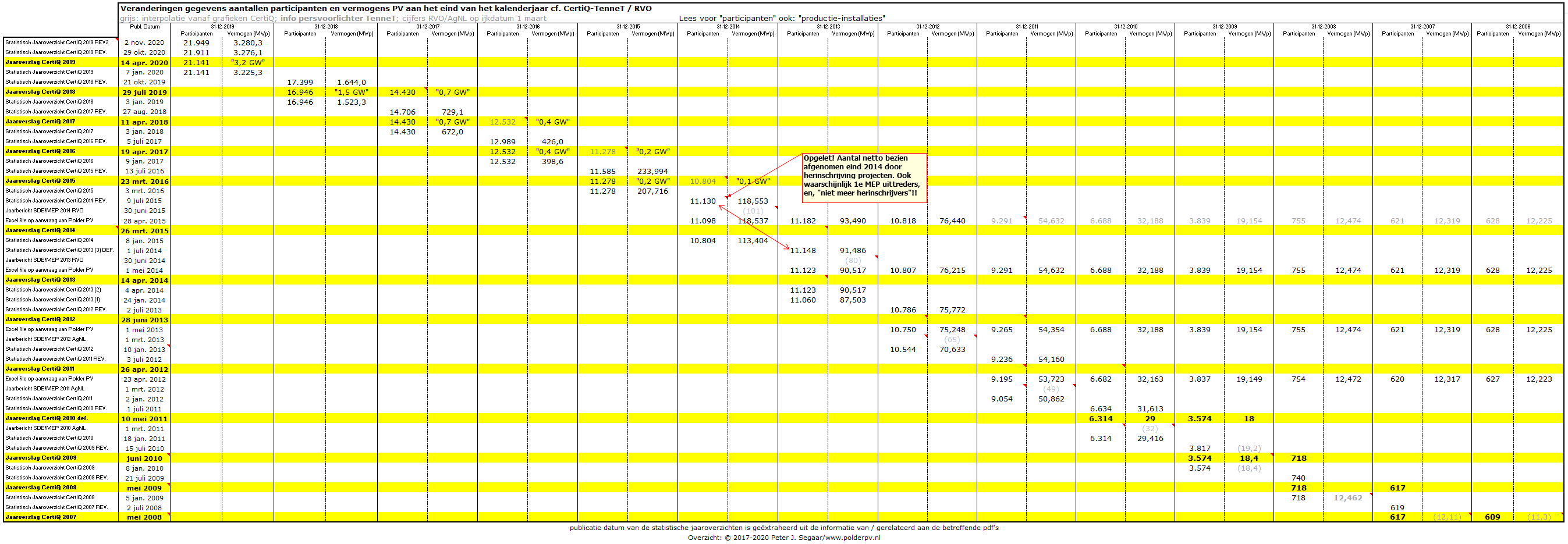Select the participant count 9.236
1568x544 pixels.
point(1002,360)
